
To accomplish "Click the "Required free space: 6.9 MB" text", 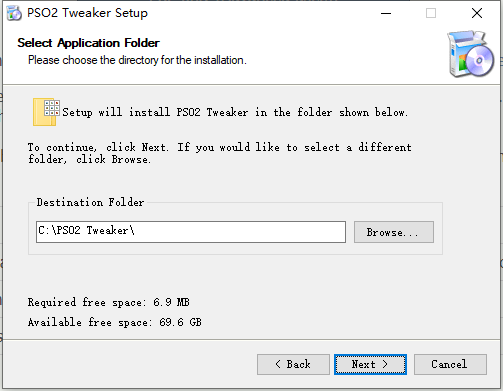I will click(x=109, y=302).
